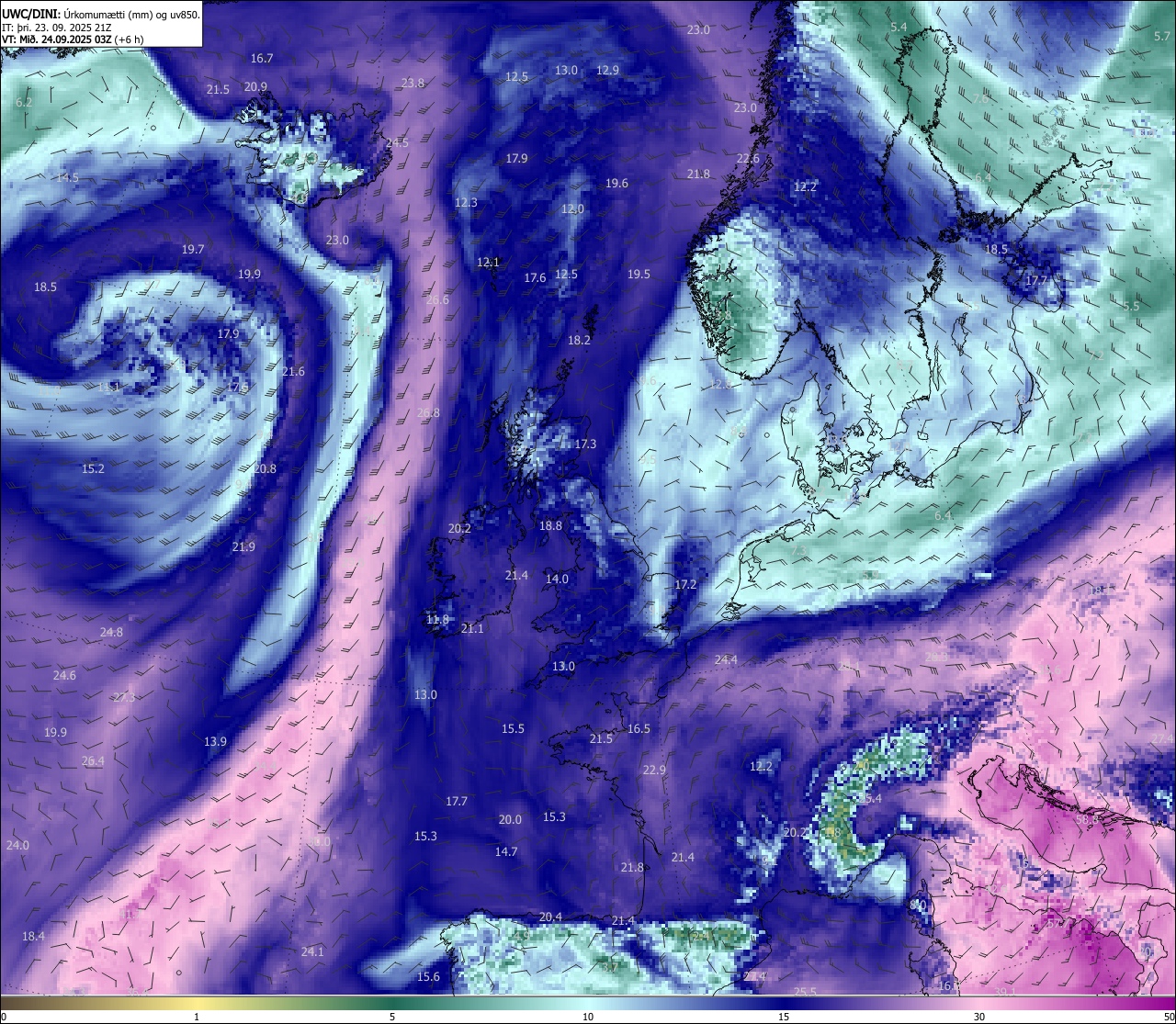Click the value 22.6 off Norway's coast
The height and width of the screenshot is (1024, 1176).
(748, 159)
